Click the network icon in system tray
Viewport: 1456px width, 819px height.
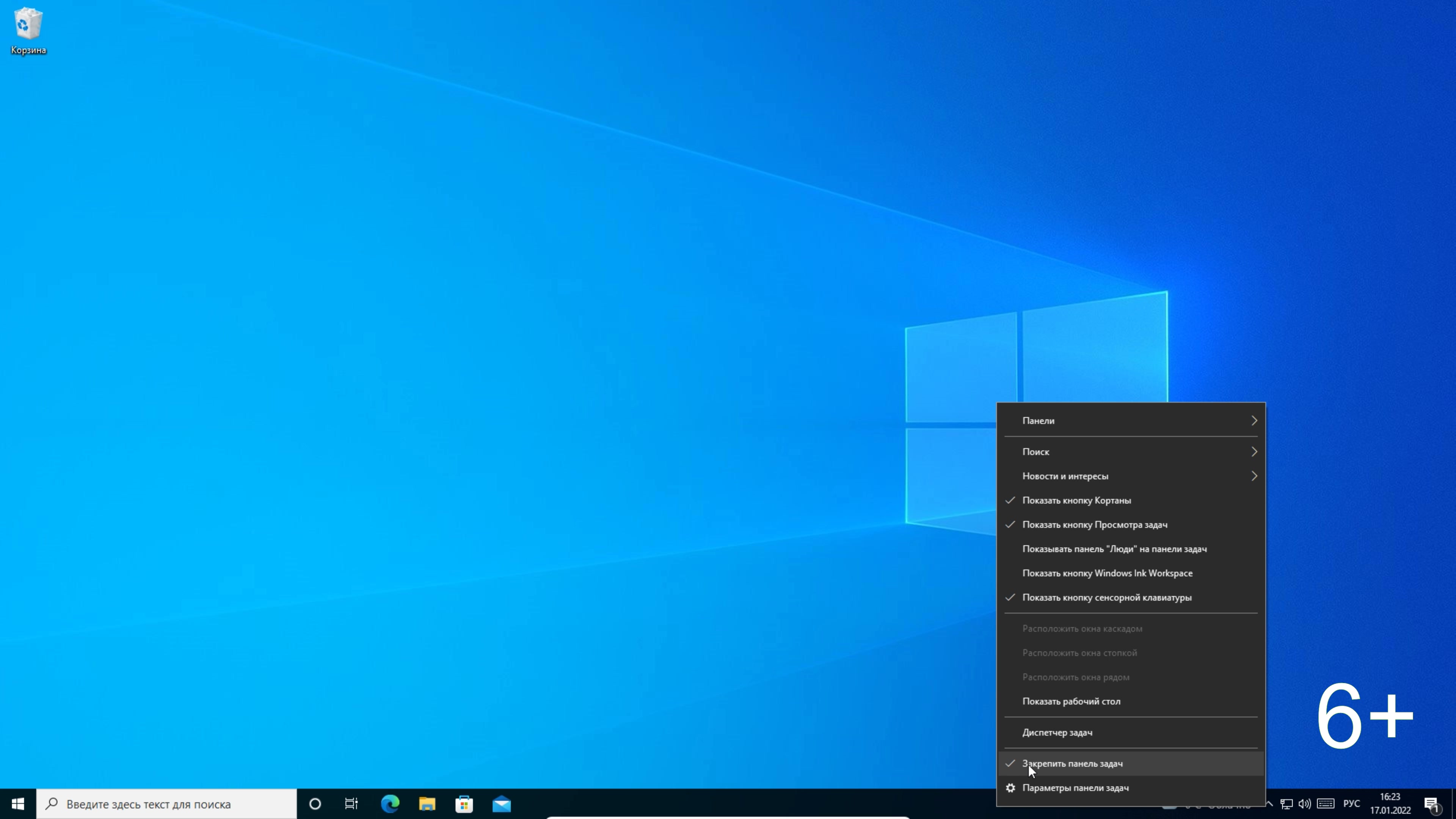coord(1287,804)
